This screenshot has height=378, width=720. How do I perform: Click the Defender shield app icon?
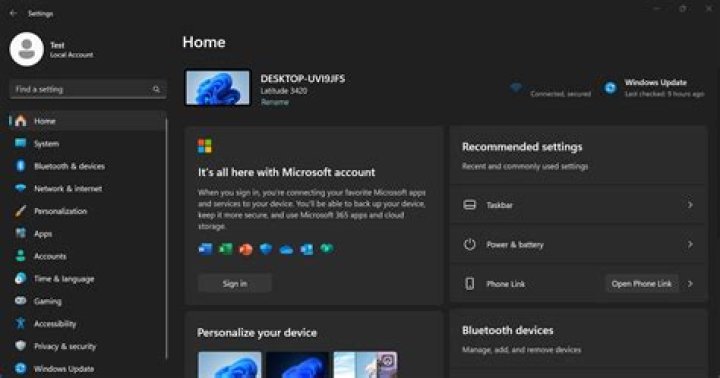click(266, 249)
